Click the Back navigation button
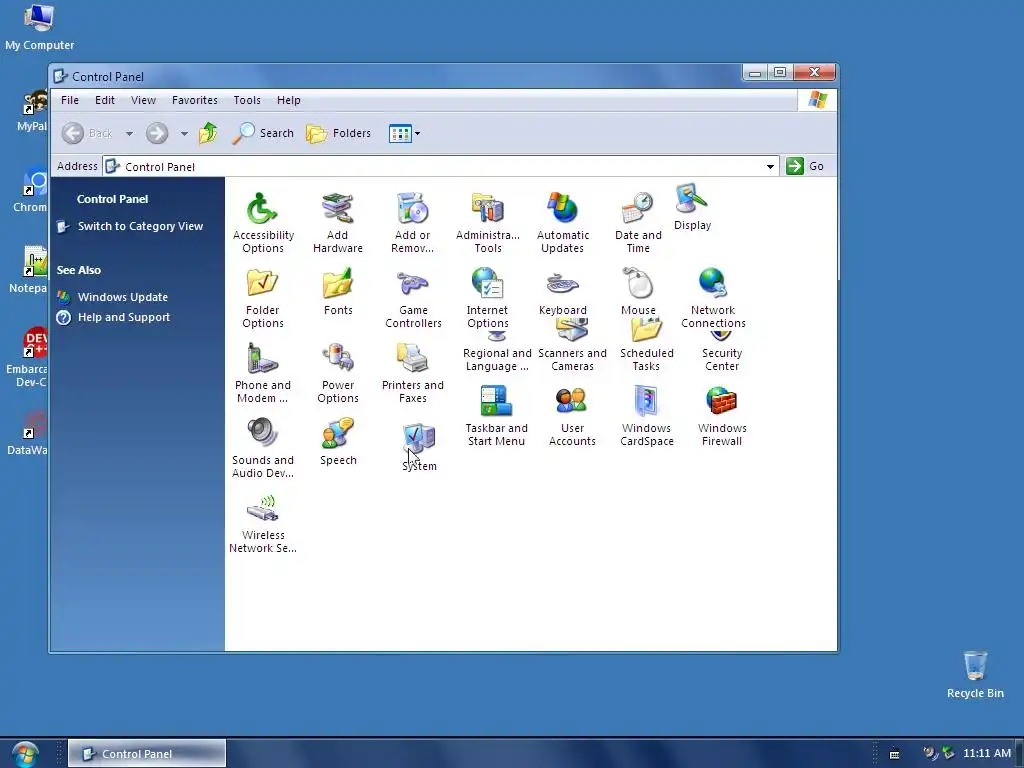 (x=89, y=133)
